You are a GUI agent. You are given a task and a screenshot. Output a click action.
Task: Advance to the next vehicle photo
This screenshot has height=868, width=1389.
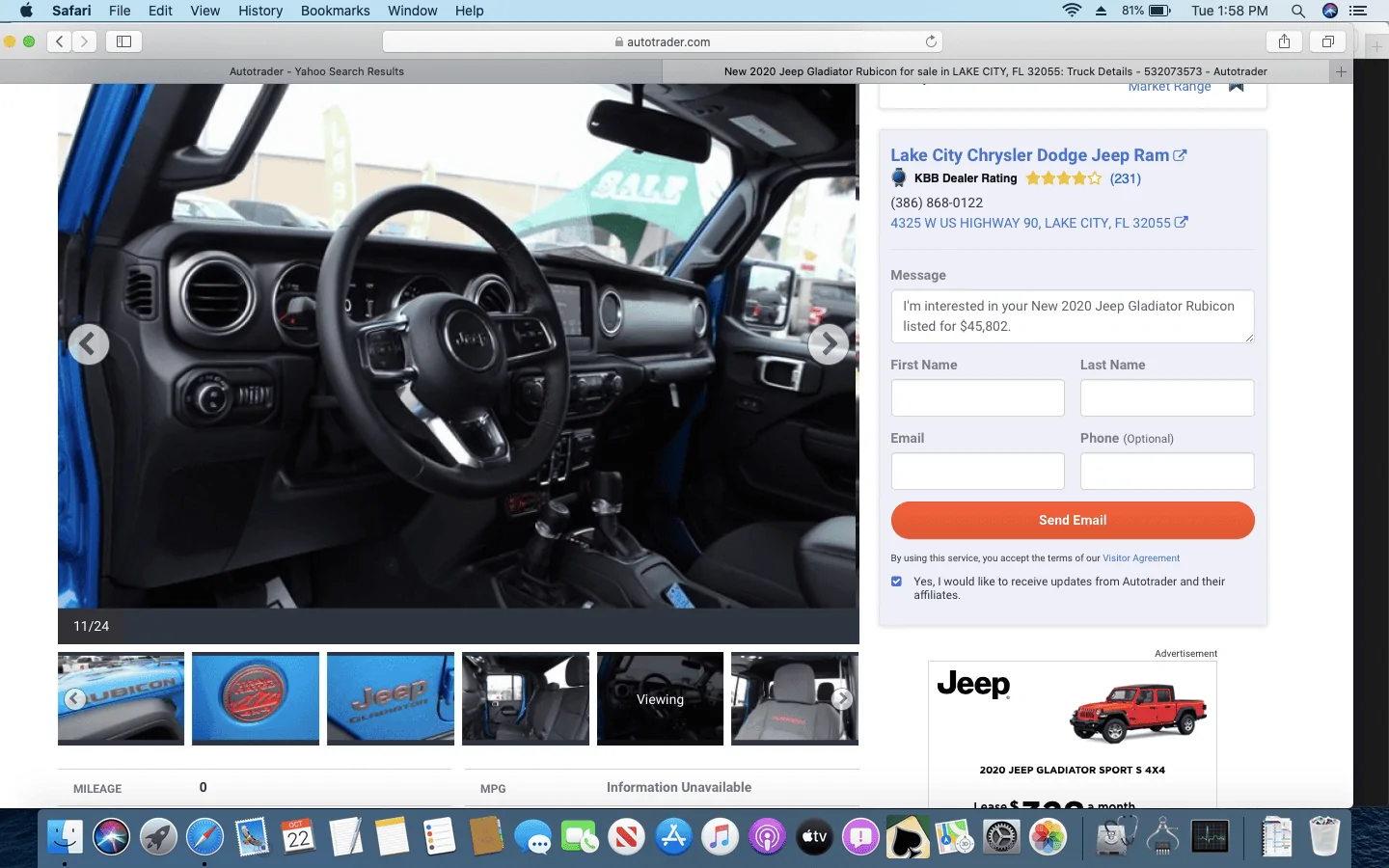(829, 344)
